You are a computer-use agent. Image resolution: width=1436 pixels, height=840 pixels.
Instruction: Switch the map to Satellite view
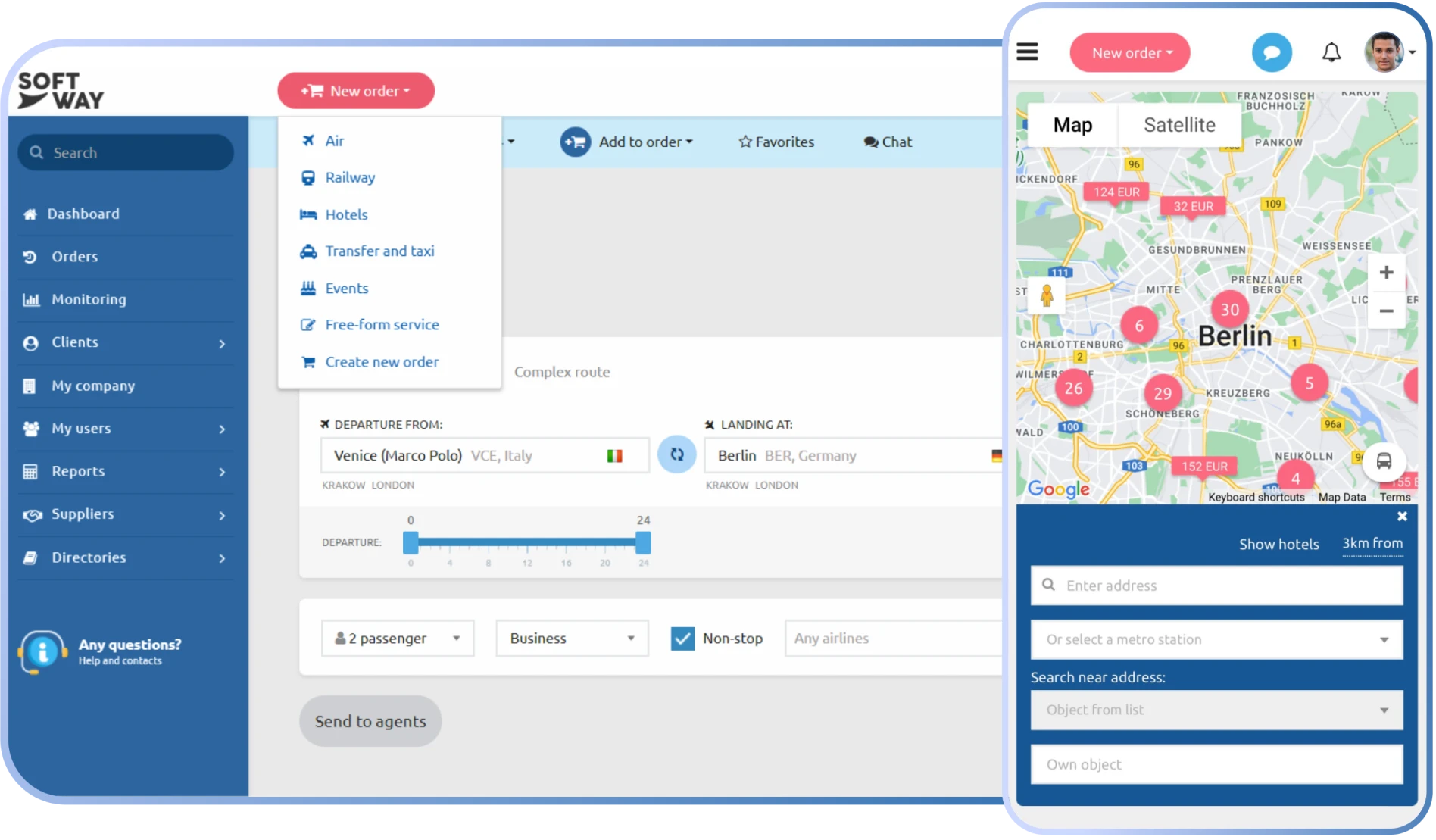[1178, 125]
